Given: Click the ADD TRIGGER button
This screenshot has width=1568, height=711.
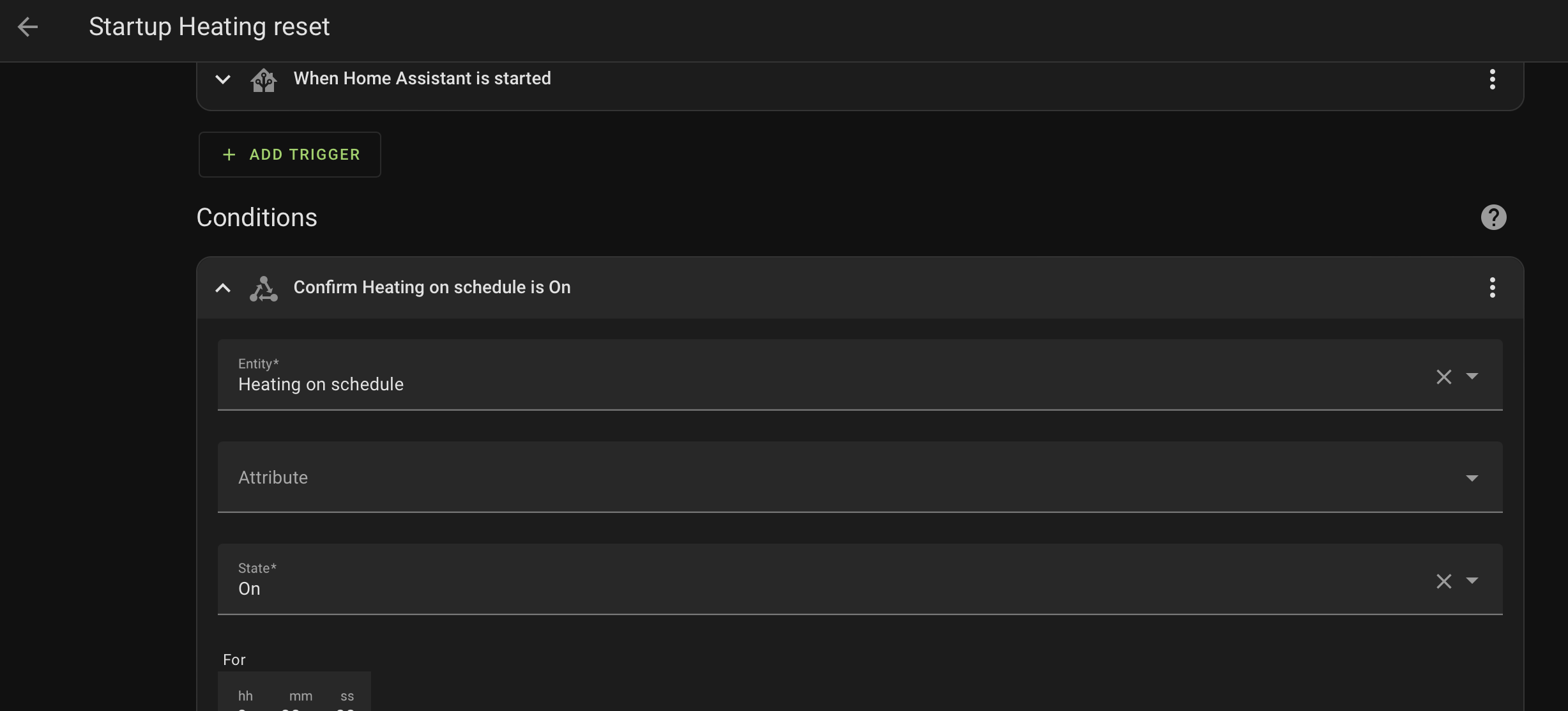Looking at the screenshot, I should pyautogui.click(x=289, y=154).
